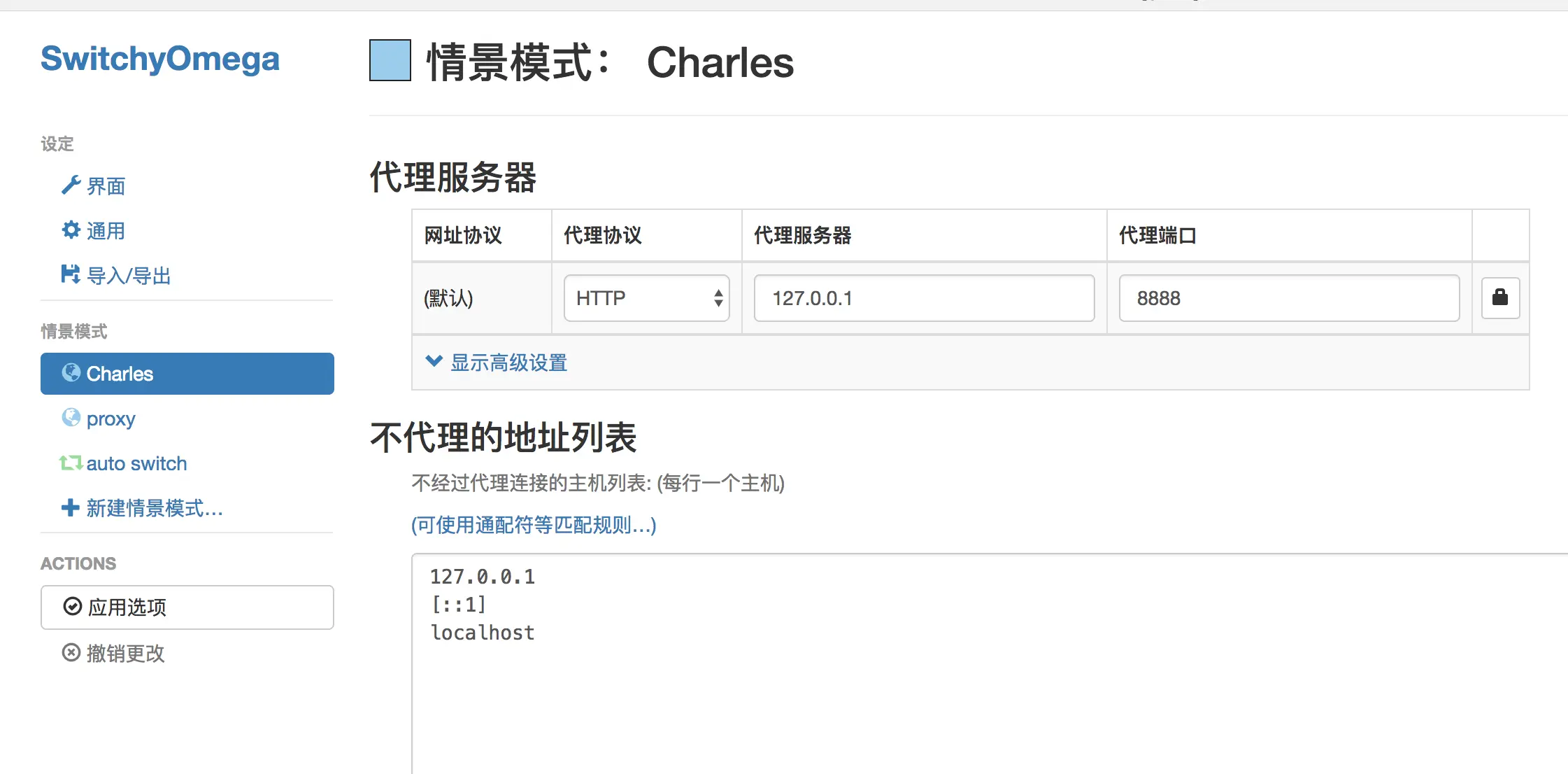Click the 情景模式 sidebar section label

coord(74,332)
